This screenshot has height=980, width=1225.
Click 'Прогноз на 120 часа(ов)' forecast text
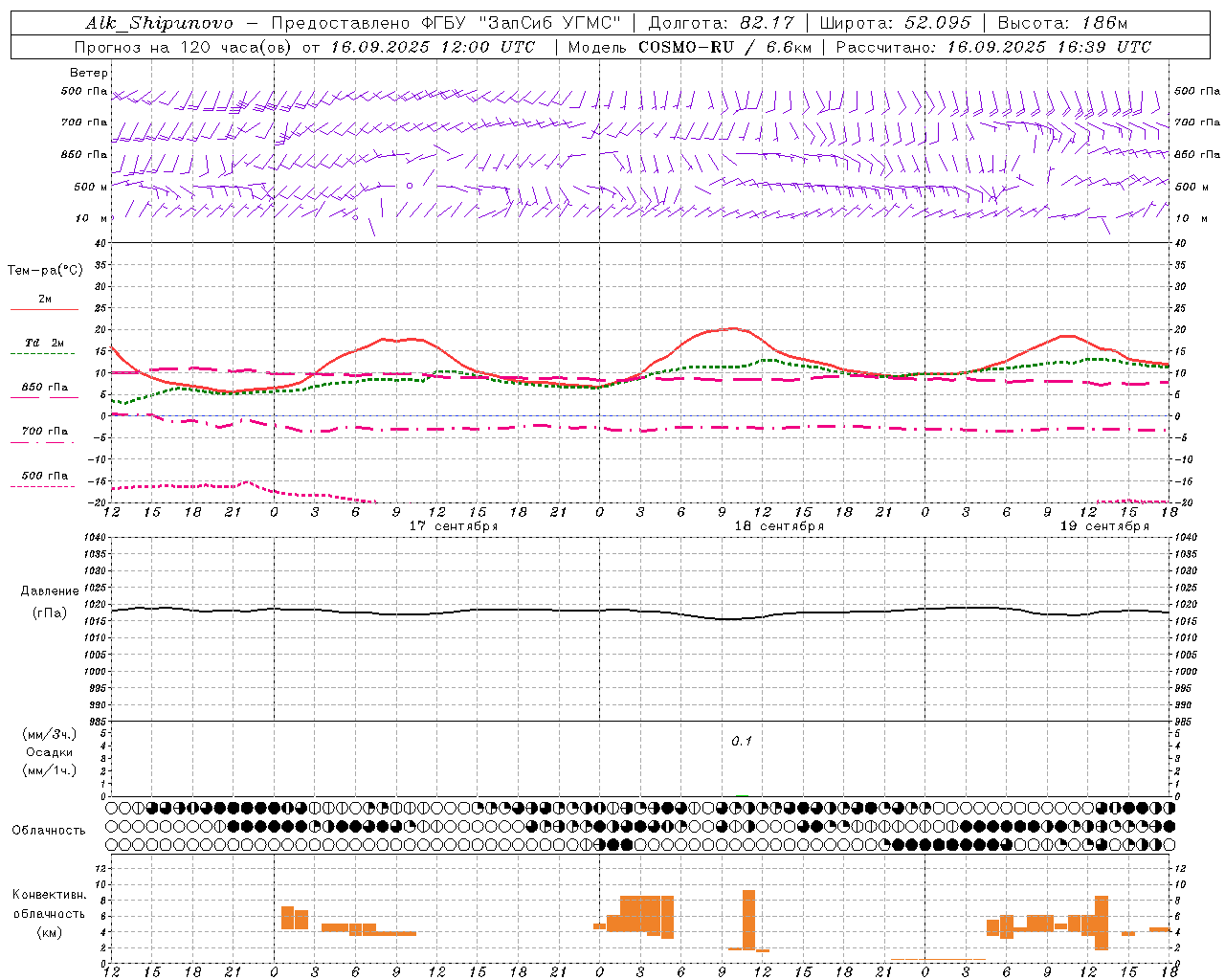click(x=185, y=47)
